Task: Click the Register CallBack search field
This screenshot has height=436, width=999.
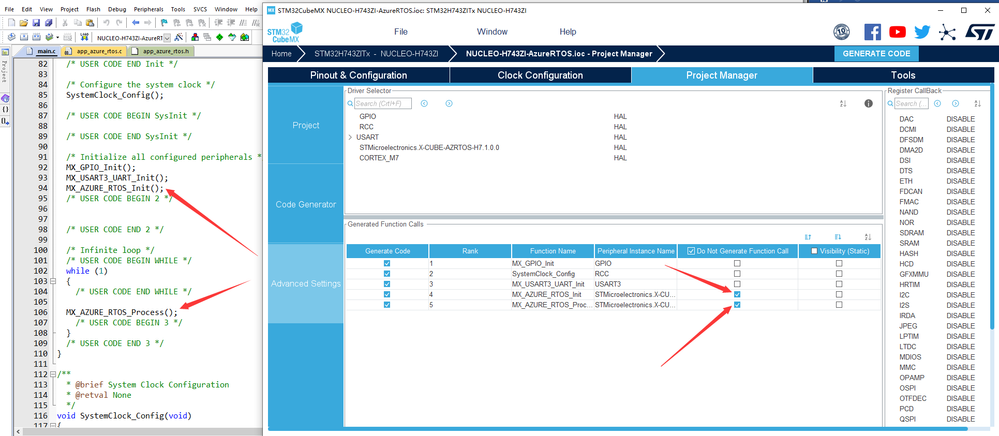Action: (x=912, y=103)
